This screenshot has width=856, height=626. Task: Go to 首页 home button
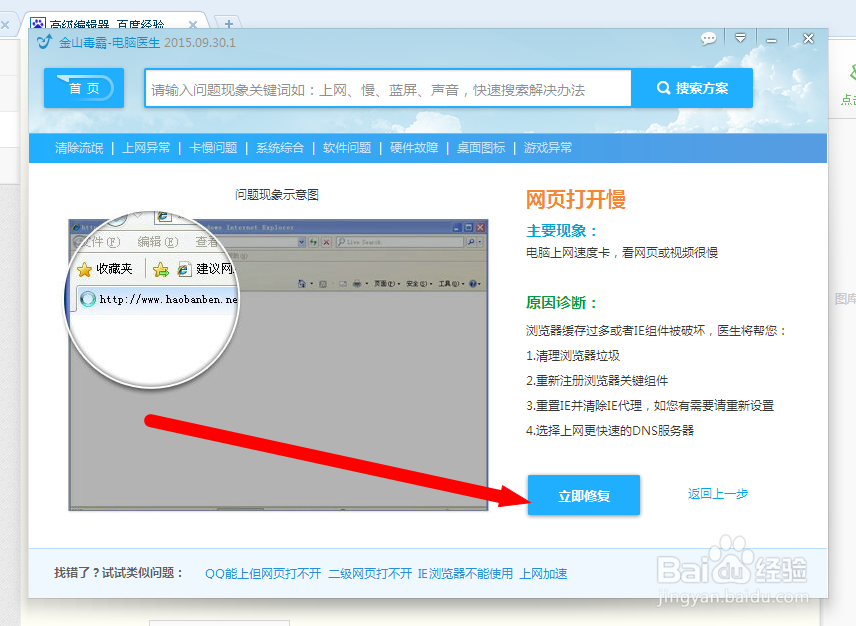[84, 88]
